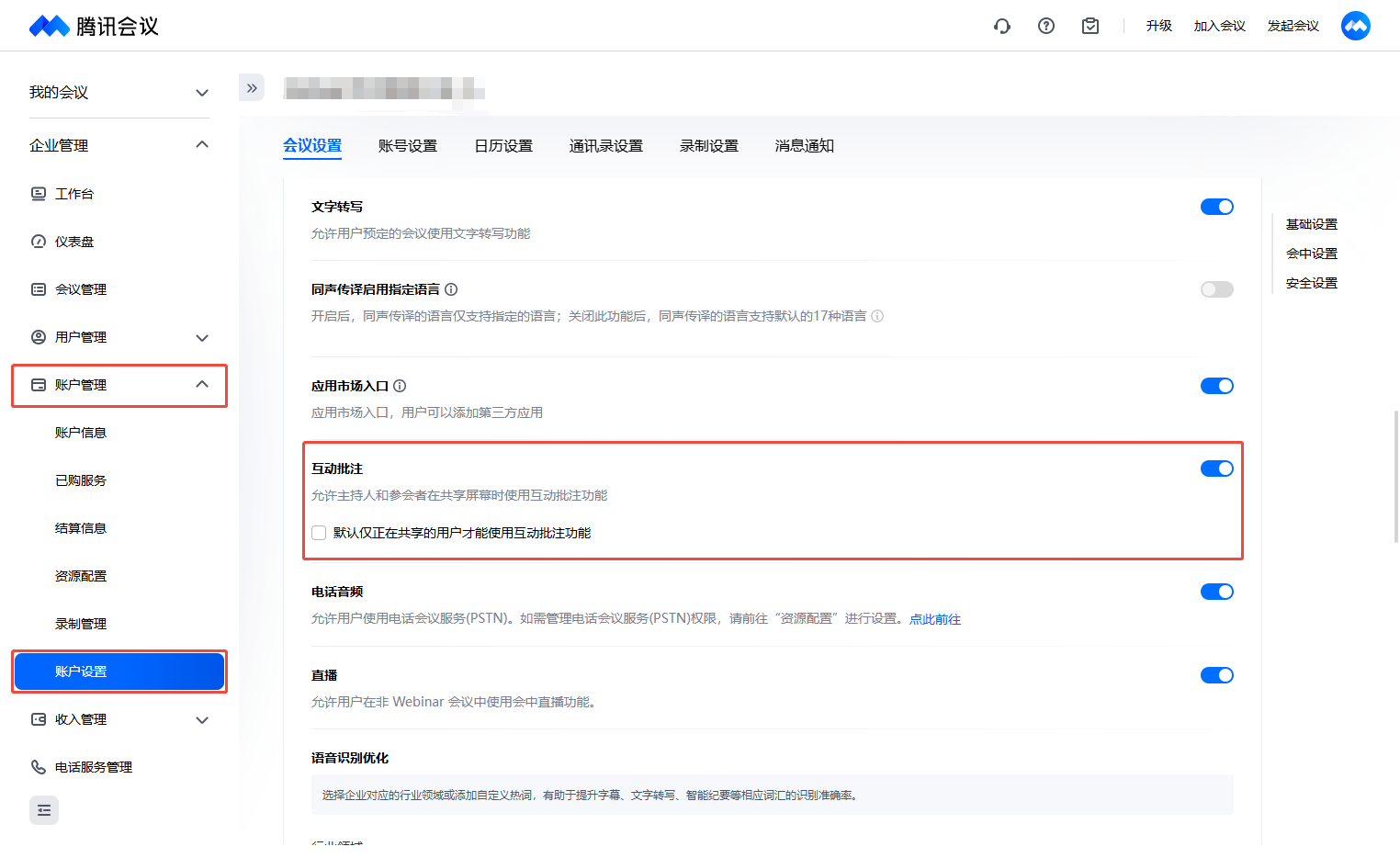Click the double-arrow expand icon beside the title

point(252,88)
